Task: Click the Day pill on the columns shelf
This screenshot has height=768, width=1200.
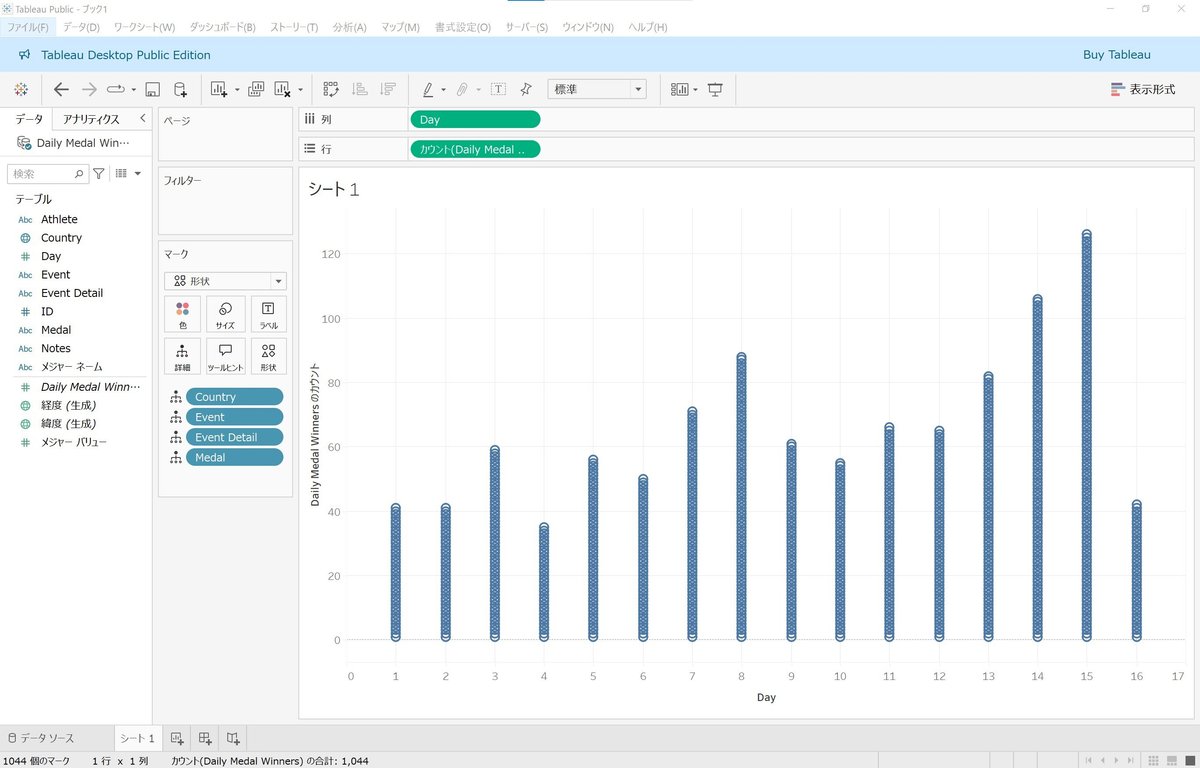Action: 475,119
